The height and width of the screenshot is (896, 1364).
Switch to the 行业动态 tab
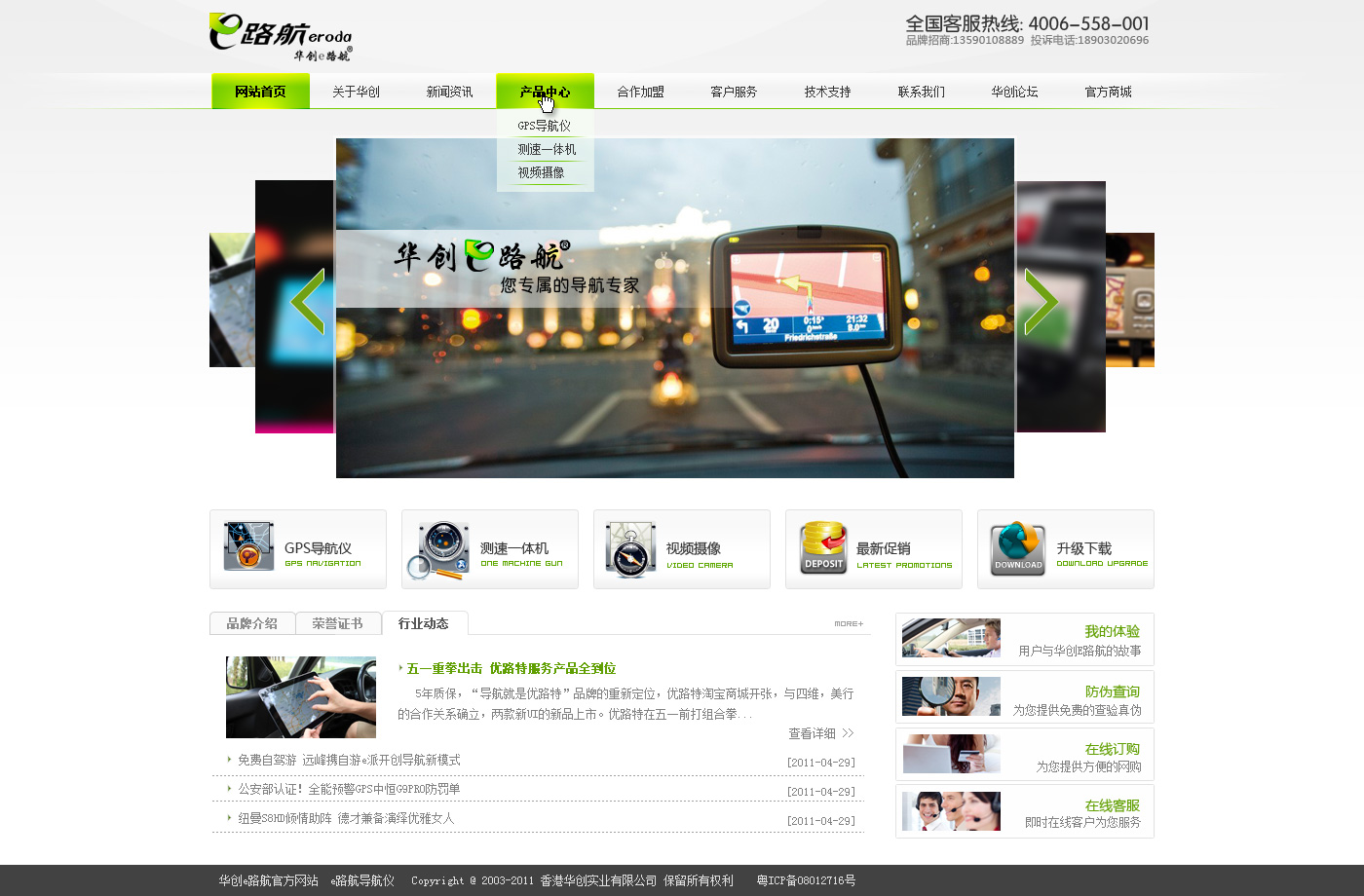424,623
